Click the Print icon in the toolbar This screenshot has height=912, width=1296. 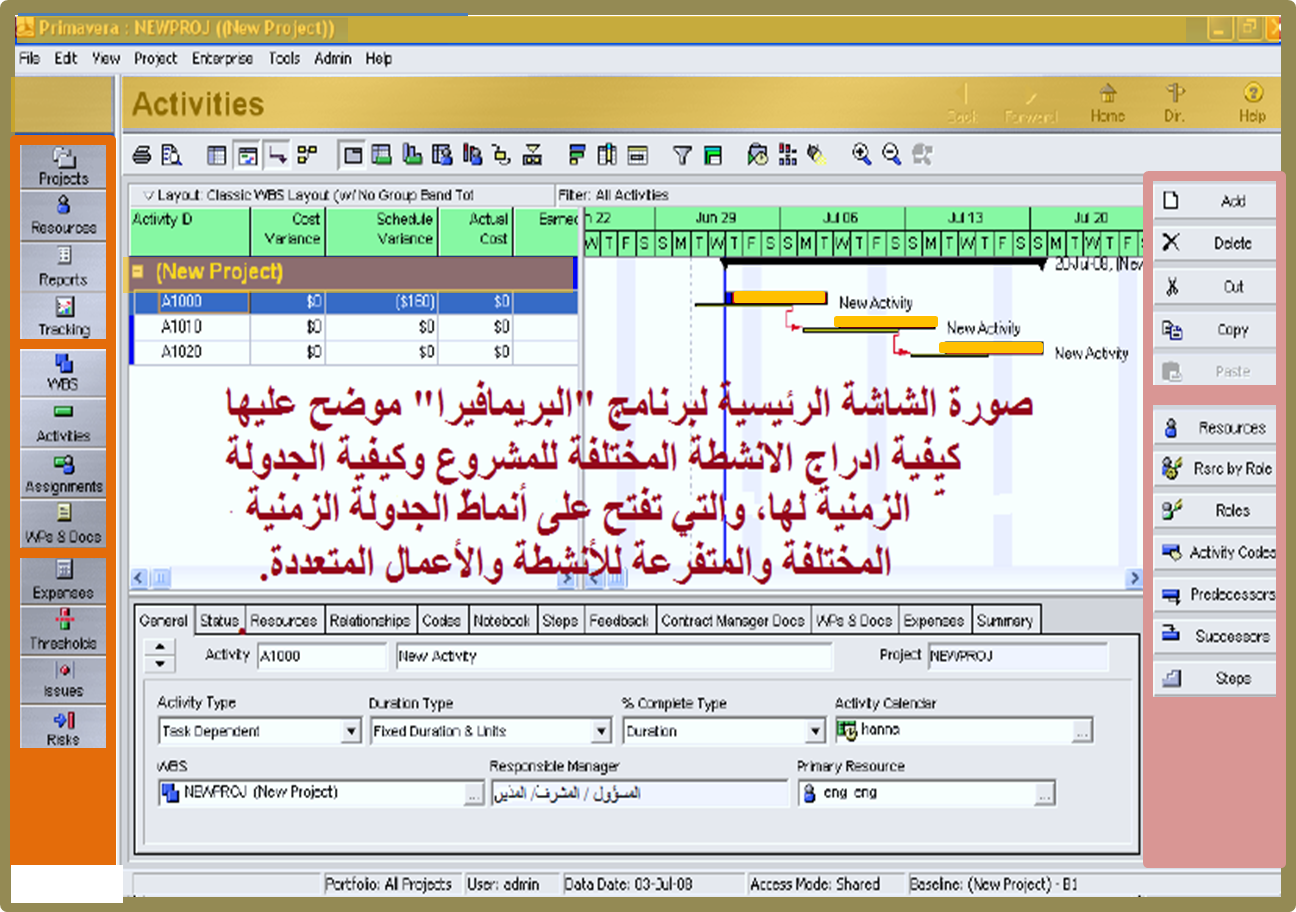[142, 155]
